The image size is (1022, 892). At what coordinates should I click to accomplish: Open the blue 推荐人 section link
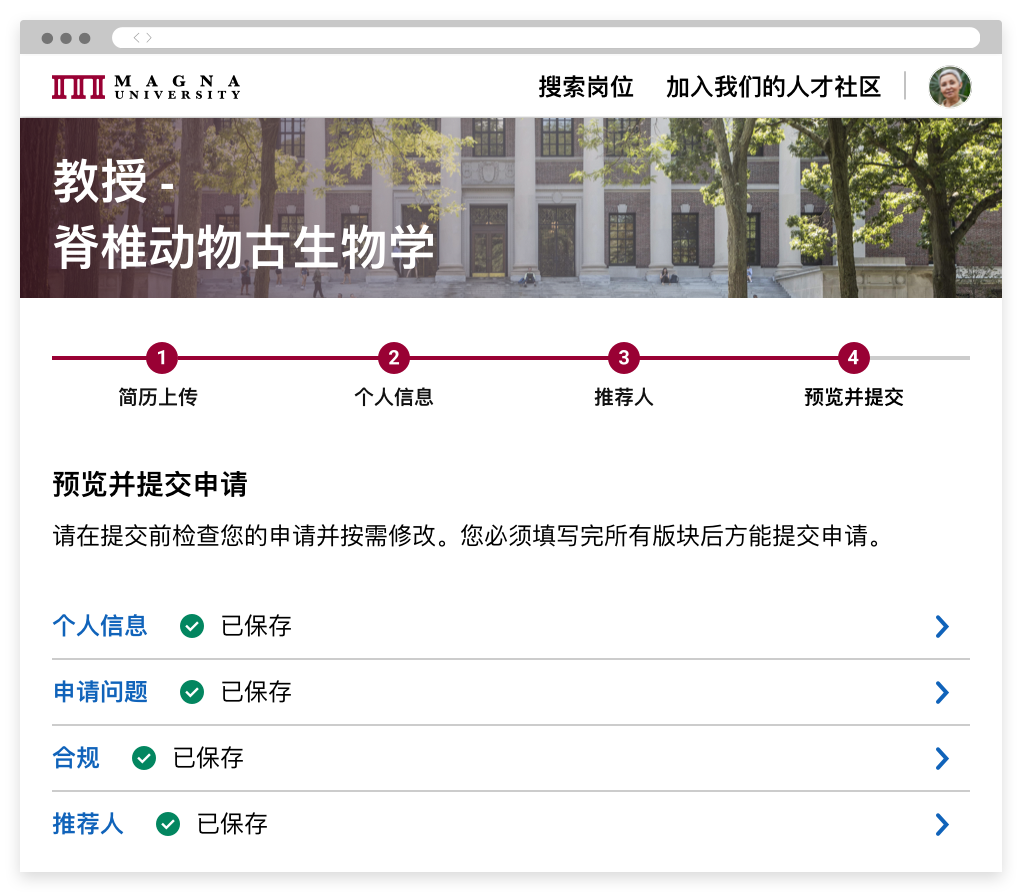pos(88,824)
